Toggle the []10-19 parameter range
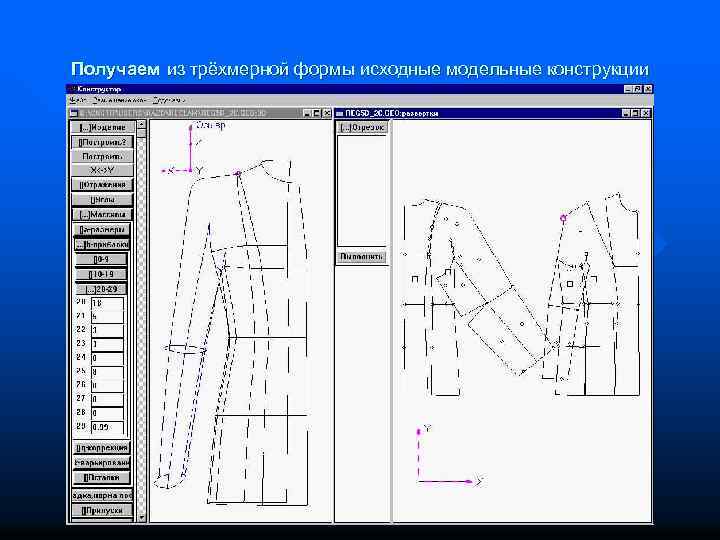Screen dimensions: 720x540 click(x=101, y=275)
